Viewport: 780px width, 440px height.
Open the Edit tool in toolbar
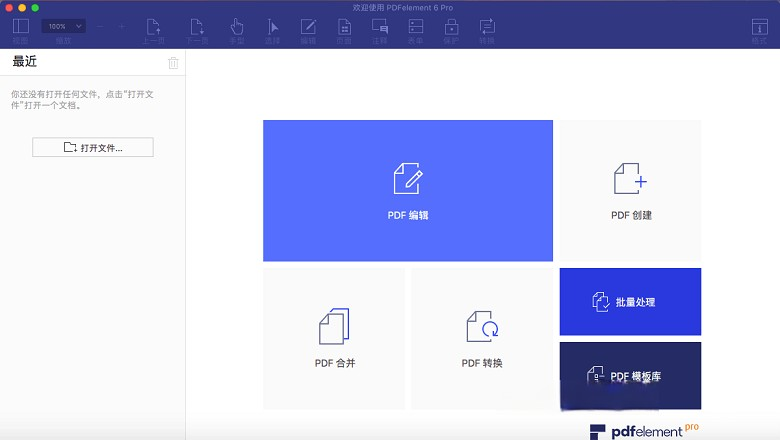tap(308, 26)
